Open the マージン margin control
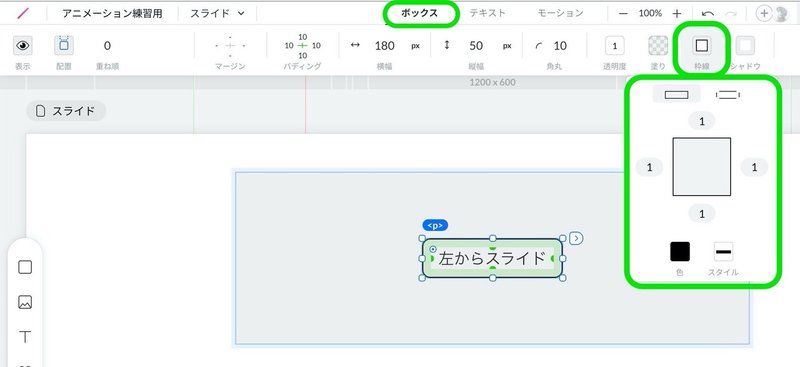The image size is (800, 367). click(x=230, y=46)
